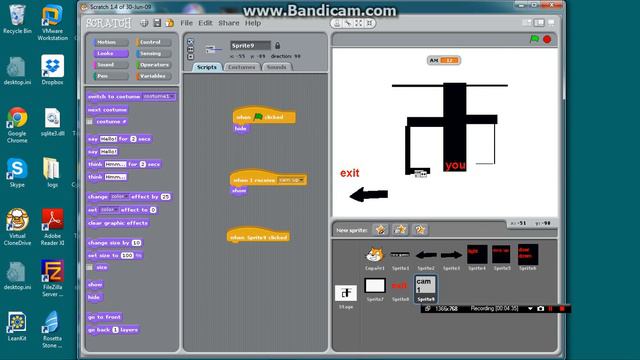
Task: Open message dropdown in when I receive block
Action: 291,180
